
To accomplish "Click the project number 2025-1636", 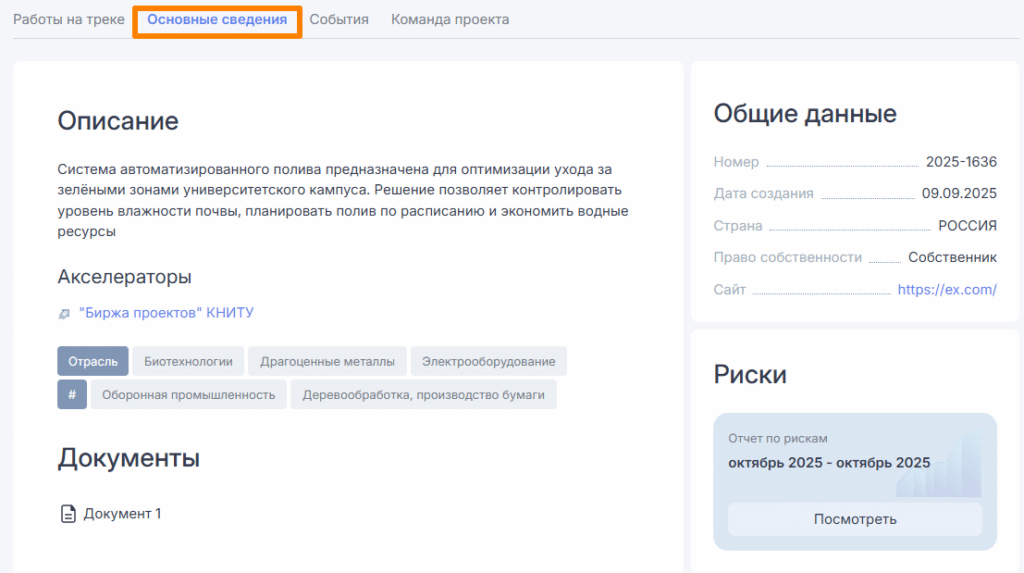I will (961, 162).
